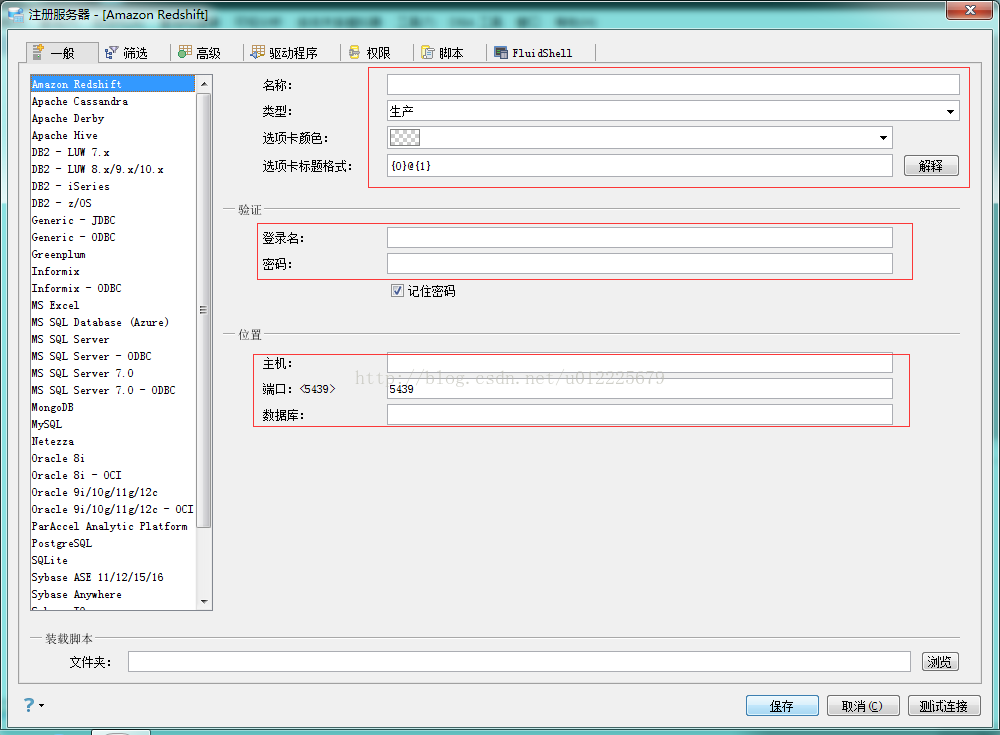Select MS SQL Server 7.0 - ODBC entry
The height and width of the screenshot is (735, 1000).
pos(113,390)
